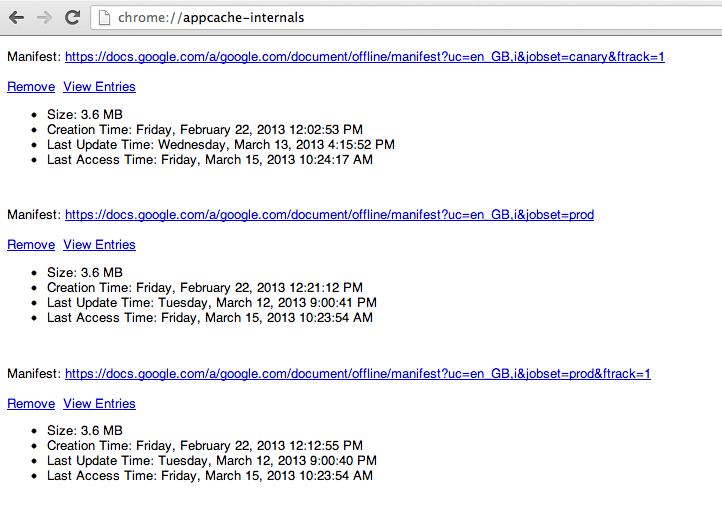
Task: Click the Last Update Time Wednesday, March 13 line
Action: pyautogui.click(x=220, y=145)
